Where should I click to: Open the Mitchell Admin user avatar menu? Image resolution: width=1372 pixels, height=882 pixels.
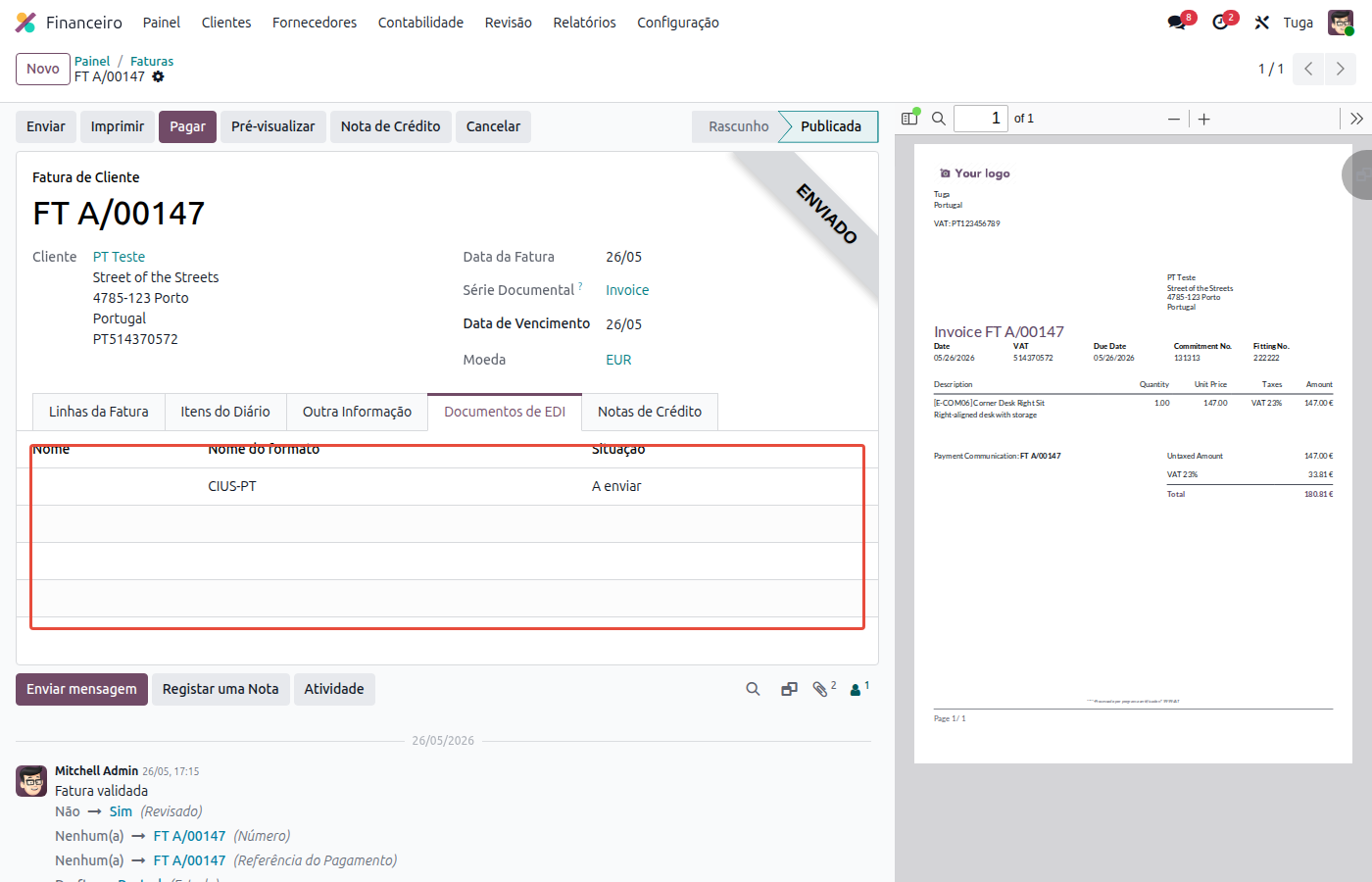click(1341, 23)
